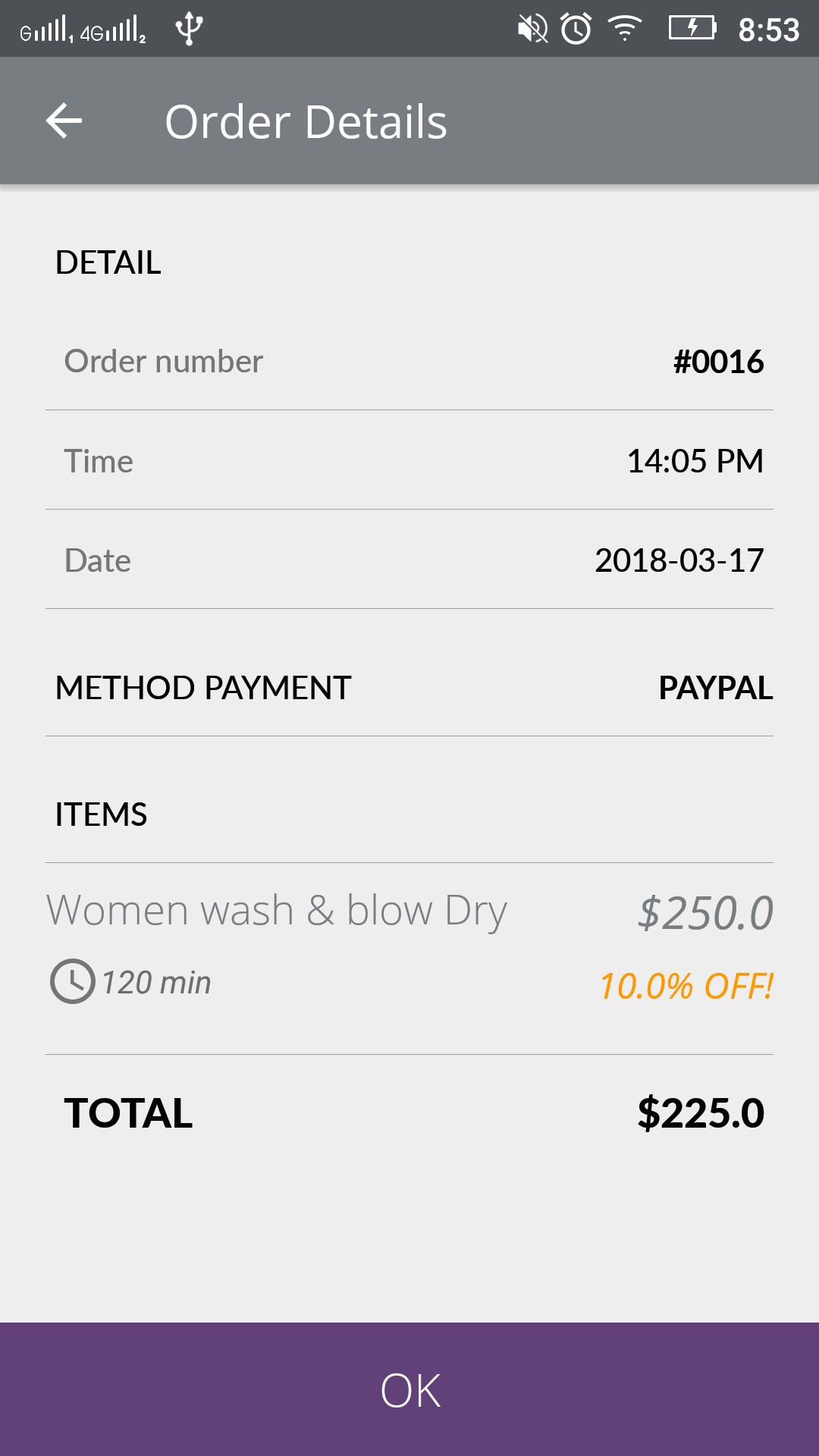The width and height of the screenshot is (819, 1456).
Task: Tap the ITEMS section header
Action: click(x=101, y=814)
